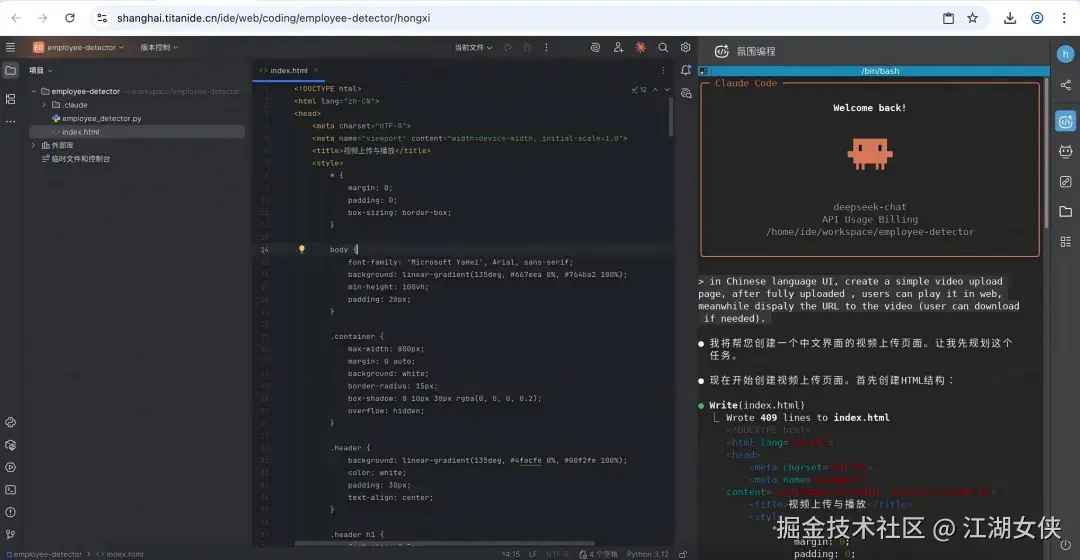
Task: Open the Services tool window icon
Action: pos(10,467)
